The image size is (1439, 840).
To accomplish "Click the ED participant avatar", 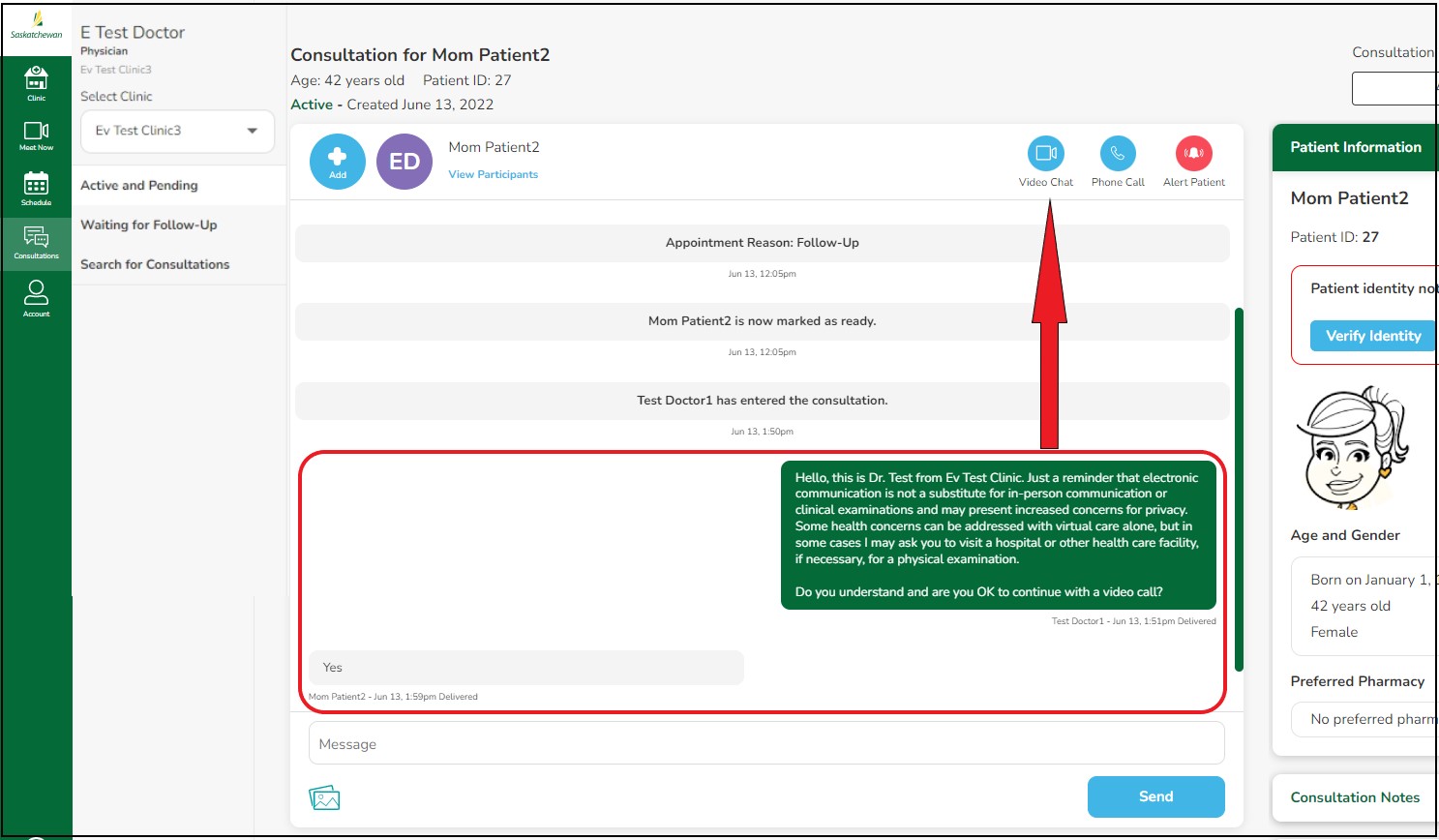I will pos(404,162).
